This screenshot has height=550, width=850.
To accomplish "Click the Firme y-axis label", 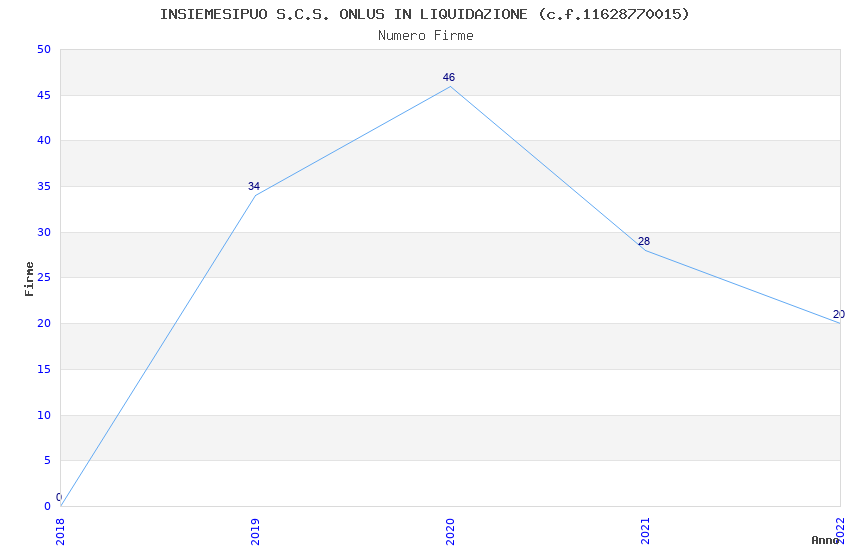I will 29,279.
